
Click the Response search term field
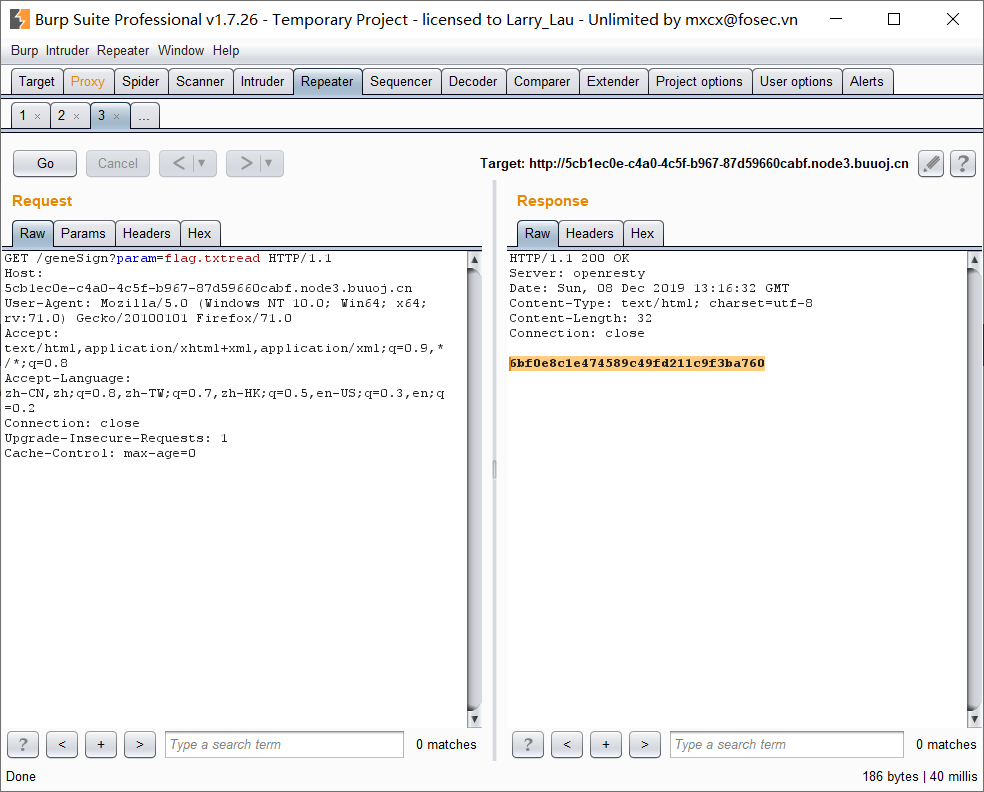pos(786,744)
